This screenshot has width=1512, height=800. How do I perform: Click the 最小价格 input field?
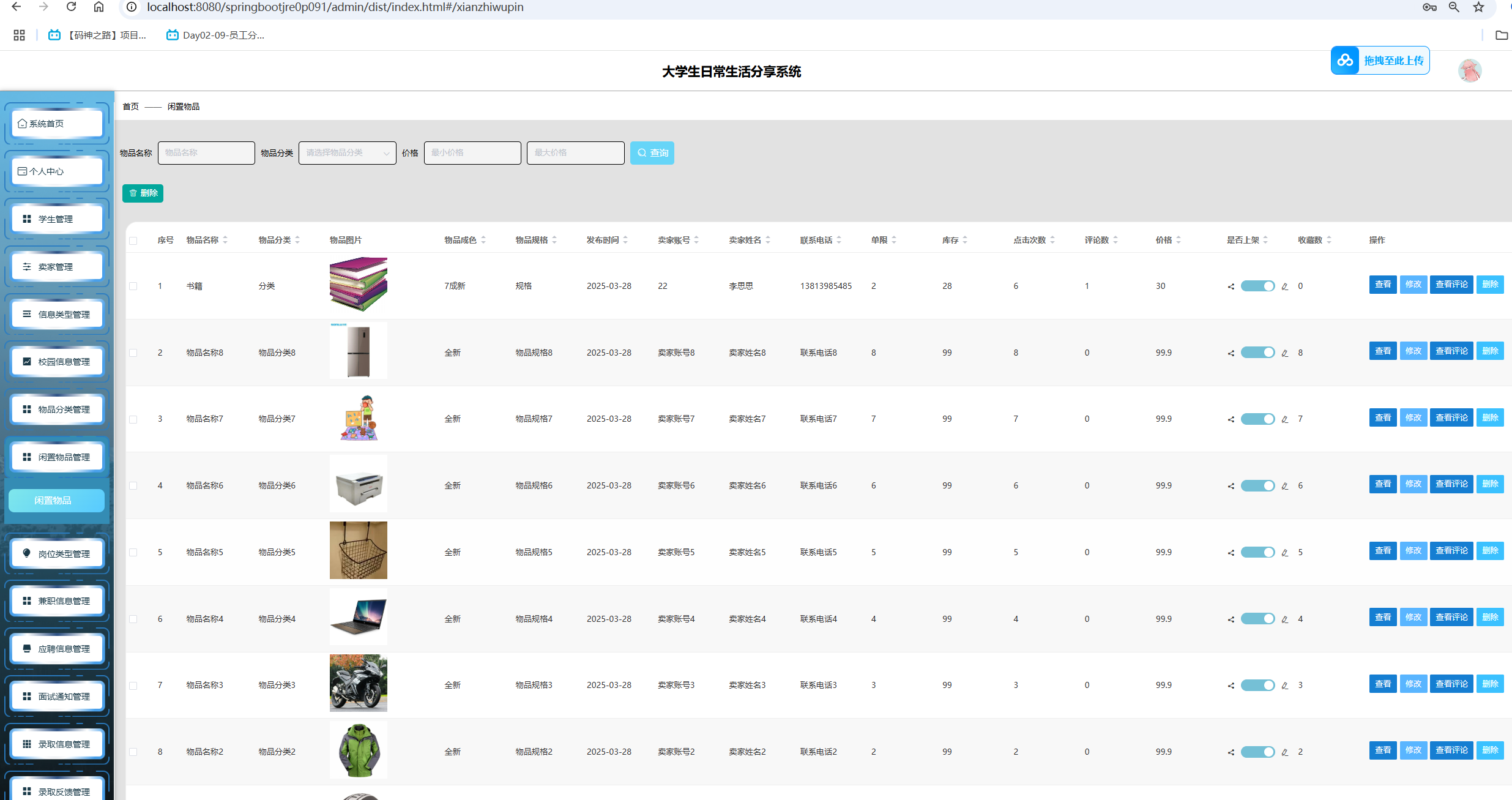(x=472, y=153)
